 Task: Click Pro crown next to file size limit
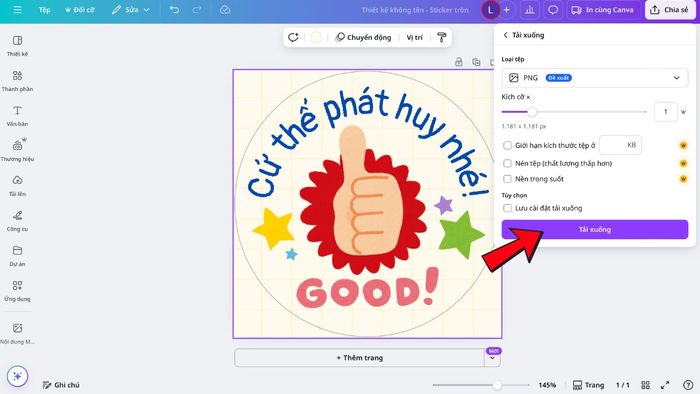tap(683, 145)
